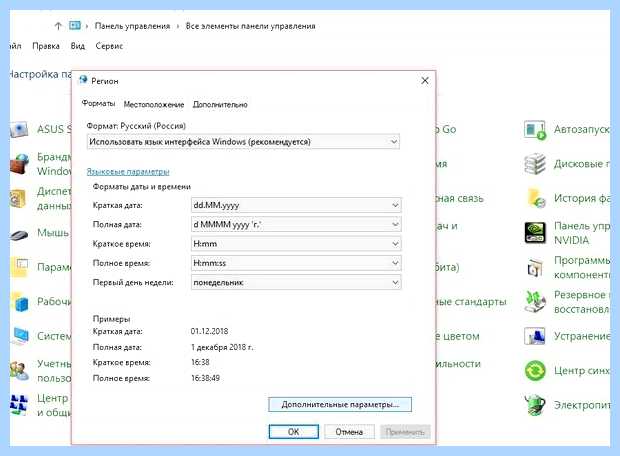
Task: Click Дополнительные параметры button
Action: tap(340, 405)
